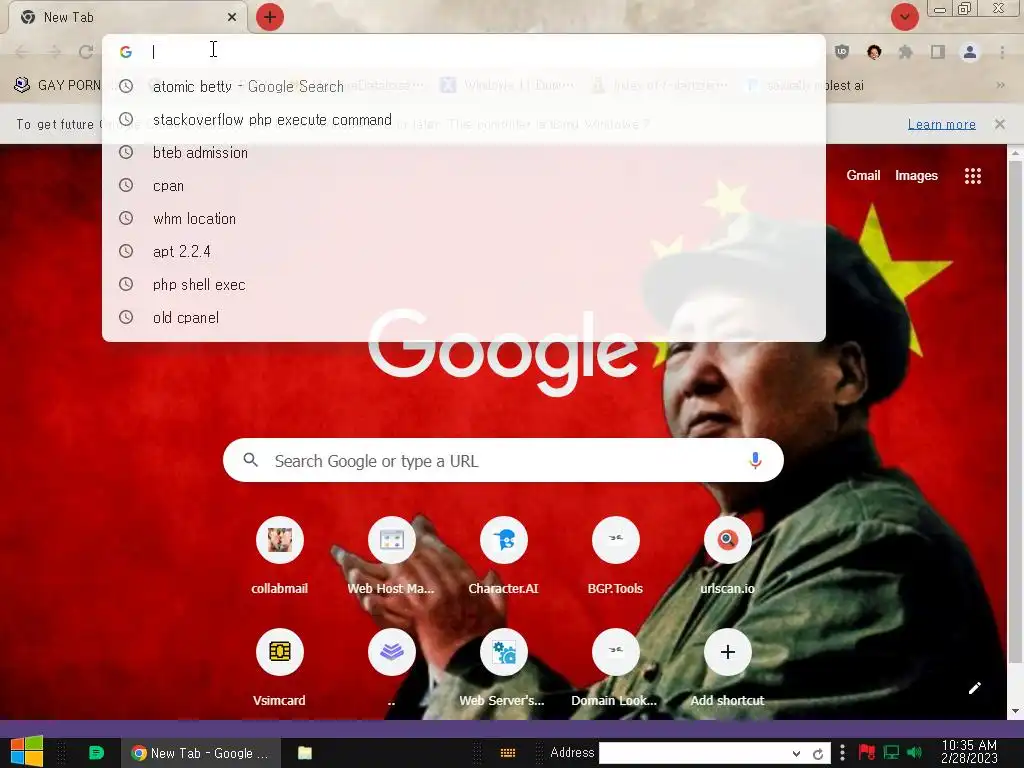Choose the 'whm location' suggestion
This screenshot has height=768, width=1024.
[464, 218]
